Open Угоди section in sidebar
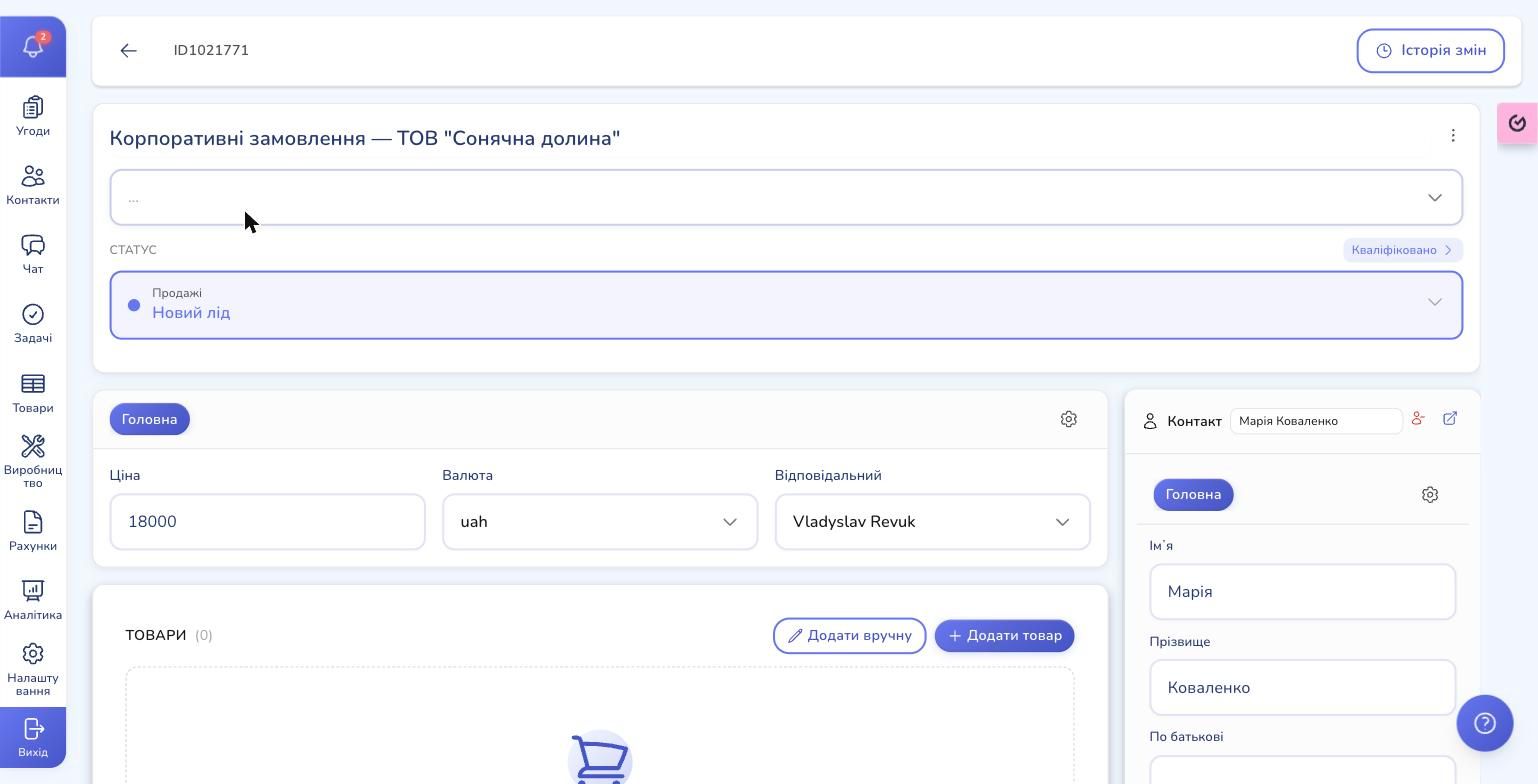This screenshot has width=1538, height=784. click(x=33, y=116)
